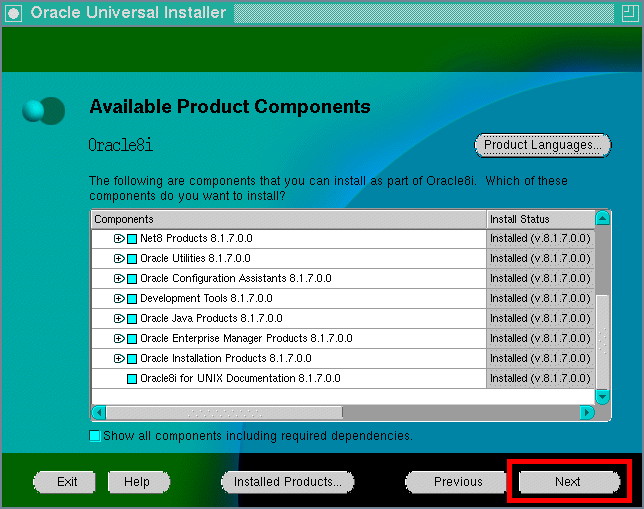
Task: Click install status of Development Tools row
Action: click(x=540, y=299)
